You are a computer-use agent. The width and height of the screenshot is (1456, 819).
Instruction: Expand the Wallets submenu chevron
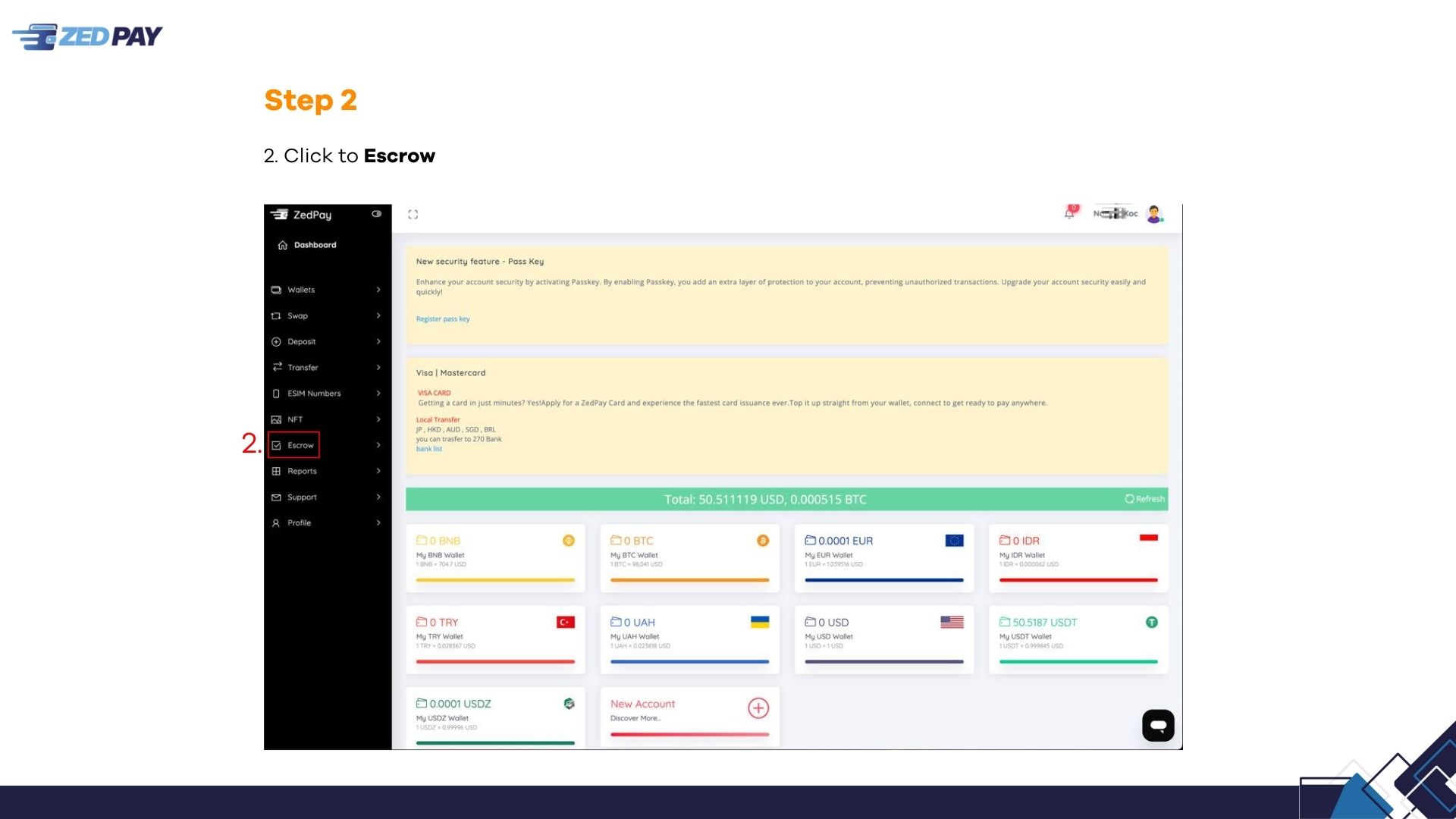tap(378, 290)
